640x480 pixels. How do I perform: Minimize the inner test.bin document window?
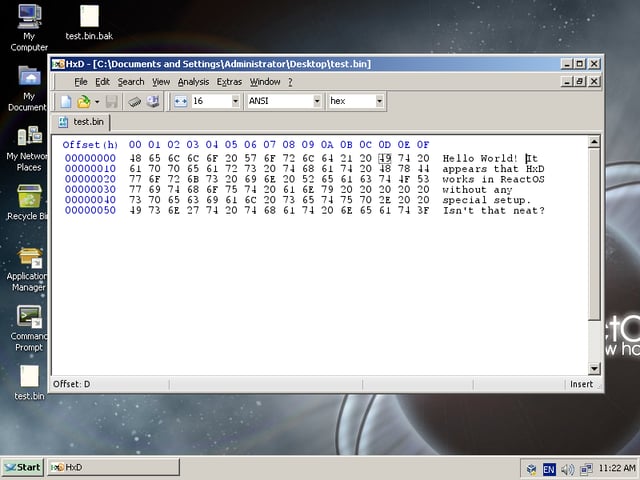coord(567,82)
